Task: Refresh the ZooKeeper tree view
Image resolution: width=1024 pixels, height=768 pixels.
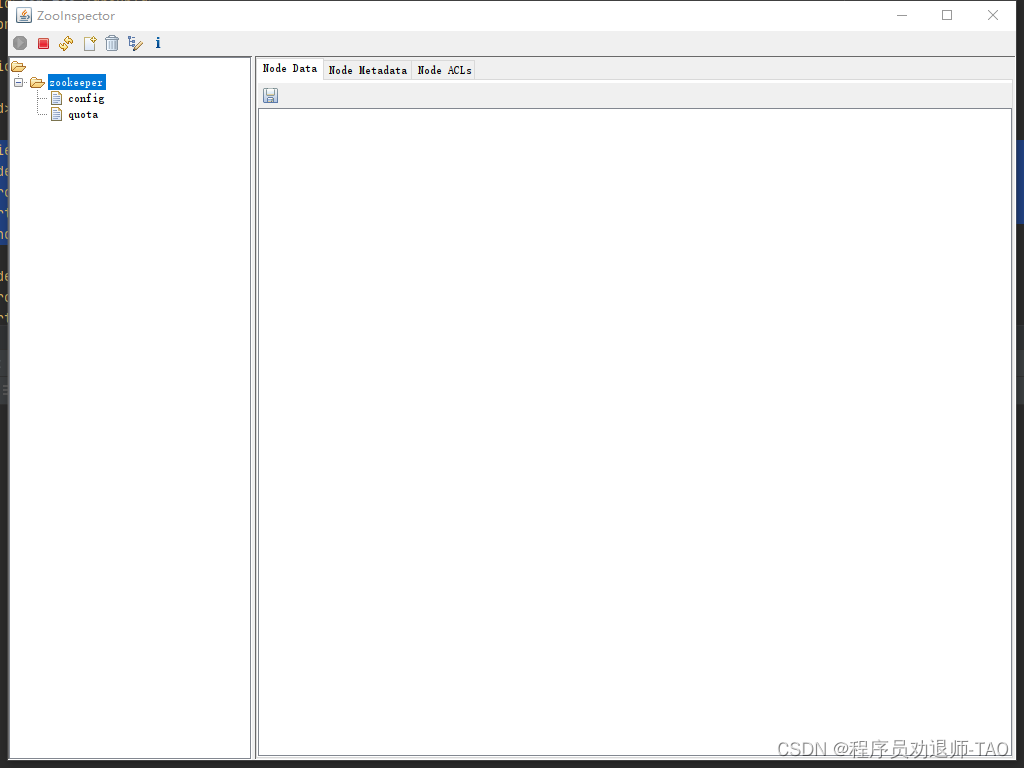Action: coord(66,43)
